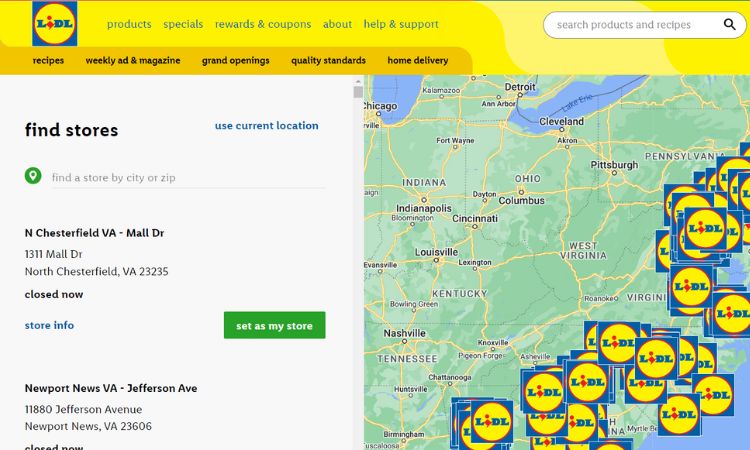The width and height of the screenshot is (750, 450).
Task: Click Cleveland label on the map
Action: pyautogui.click(x=562, y=121)
